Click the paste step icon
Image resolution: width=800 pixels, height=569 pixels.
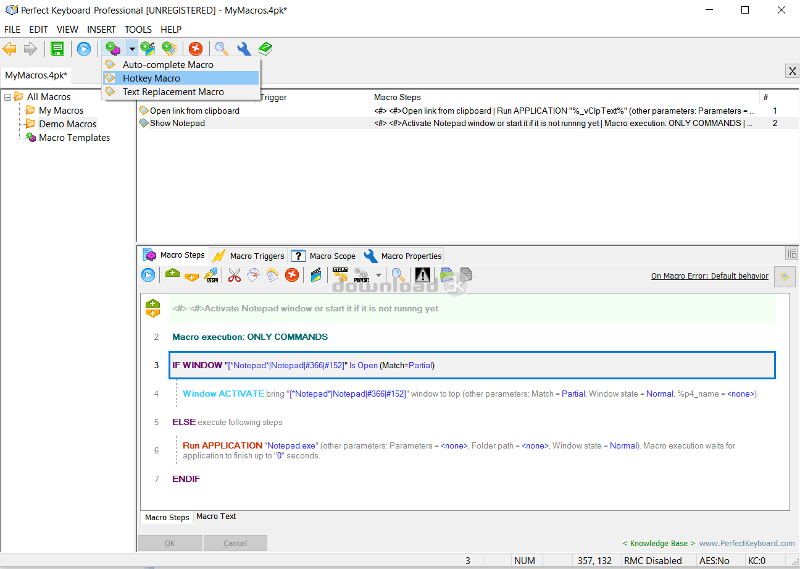pyautogui.click(x=272, y=276)
